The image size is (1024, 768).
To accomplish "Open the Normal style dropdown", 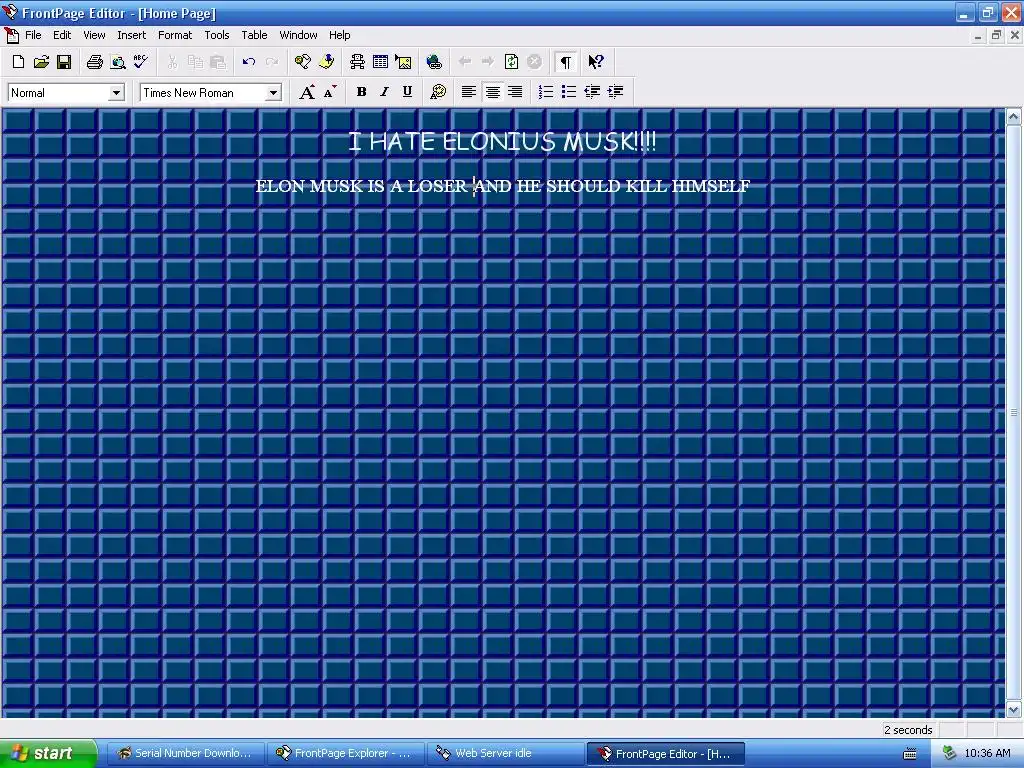I will pos(116,93).
